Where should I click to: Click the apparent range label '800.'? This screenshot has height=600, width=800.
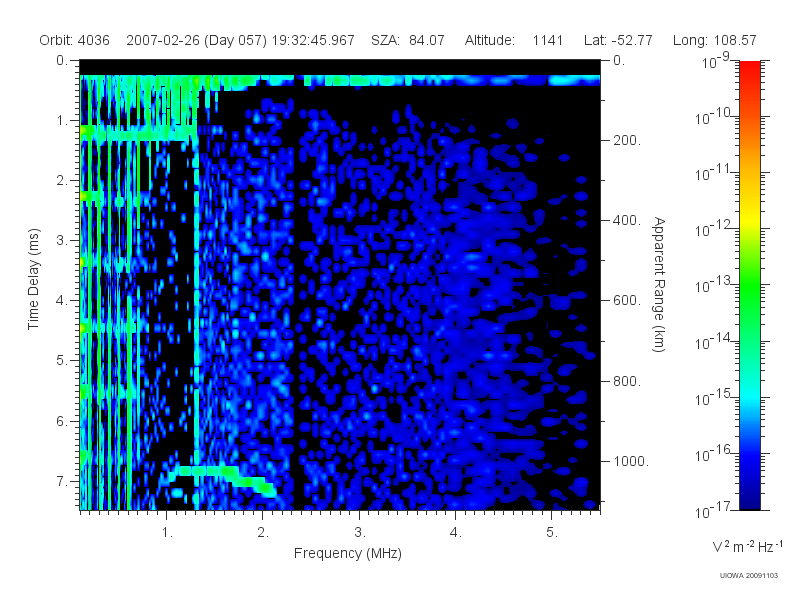(x=627, y=381)
